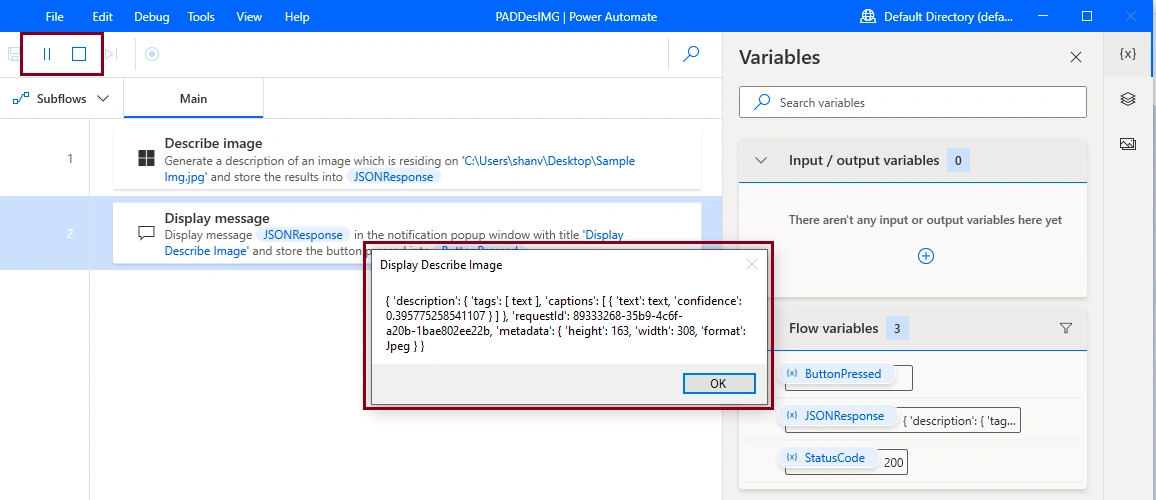Click the Input / output variables count 0
This screenshot has width=1156, height=500.
click(958, 160)
